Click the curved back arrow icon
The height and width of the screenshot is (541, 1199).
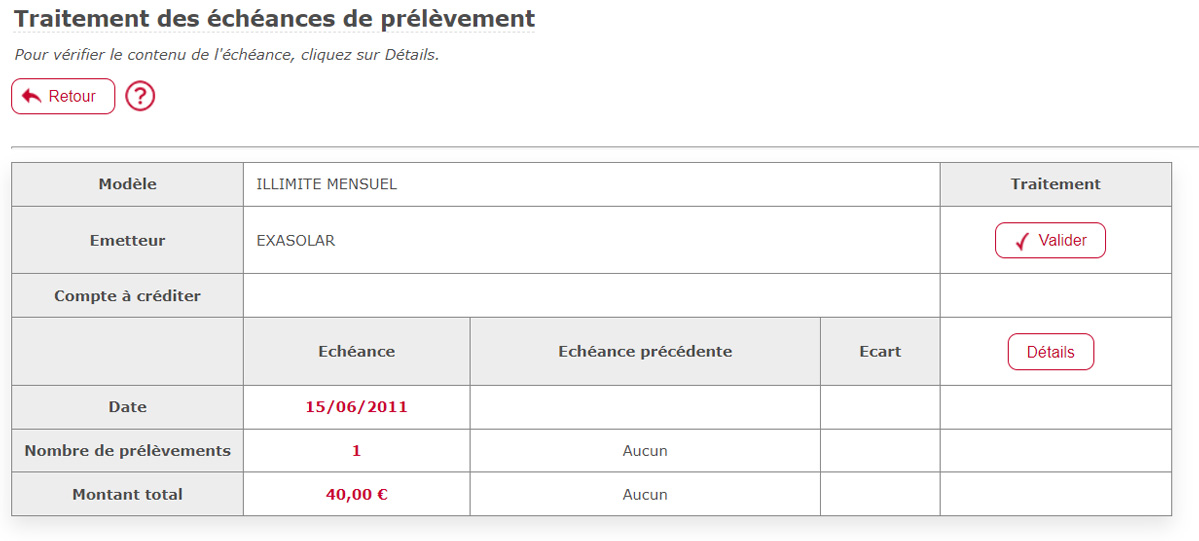[x=32, y=96]
